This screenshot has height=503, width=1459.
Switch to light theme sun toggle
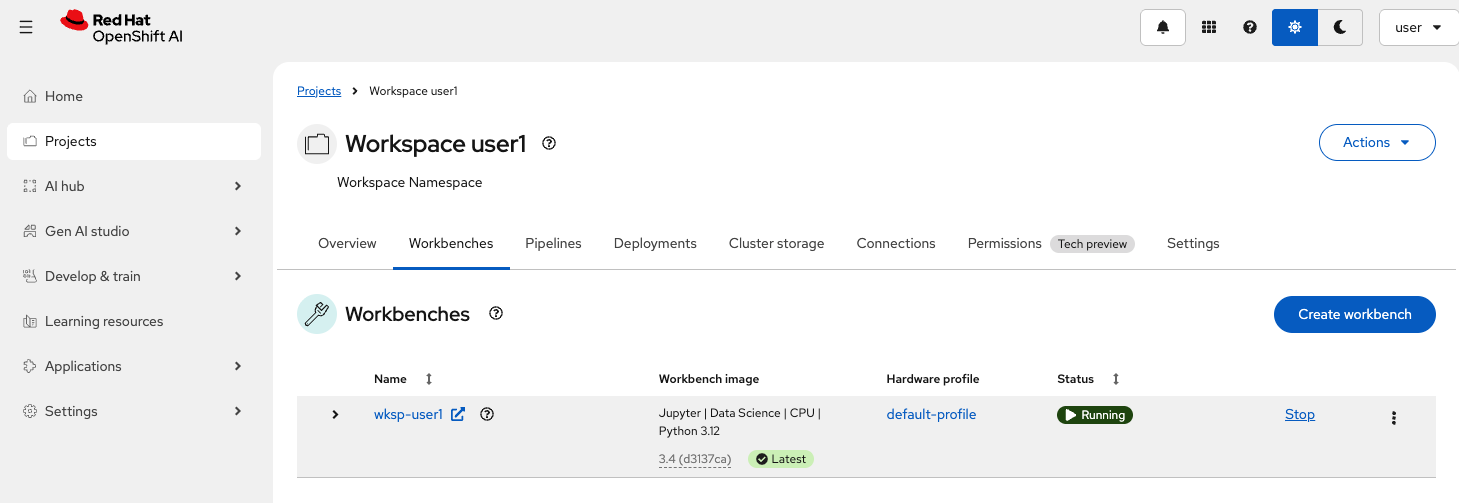(x=1295, y=28)
